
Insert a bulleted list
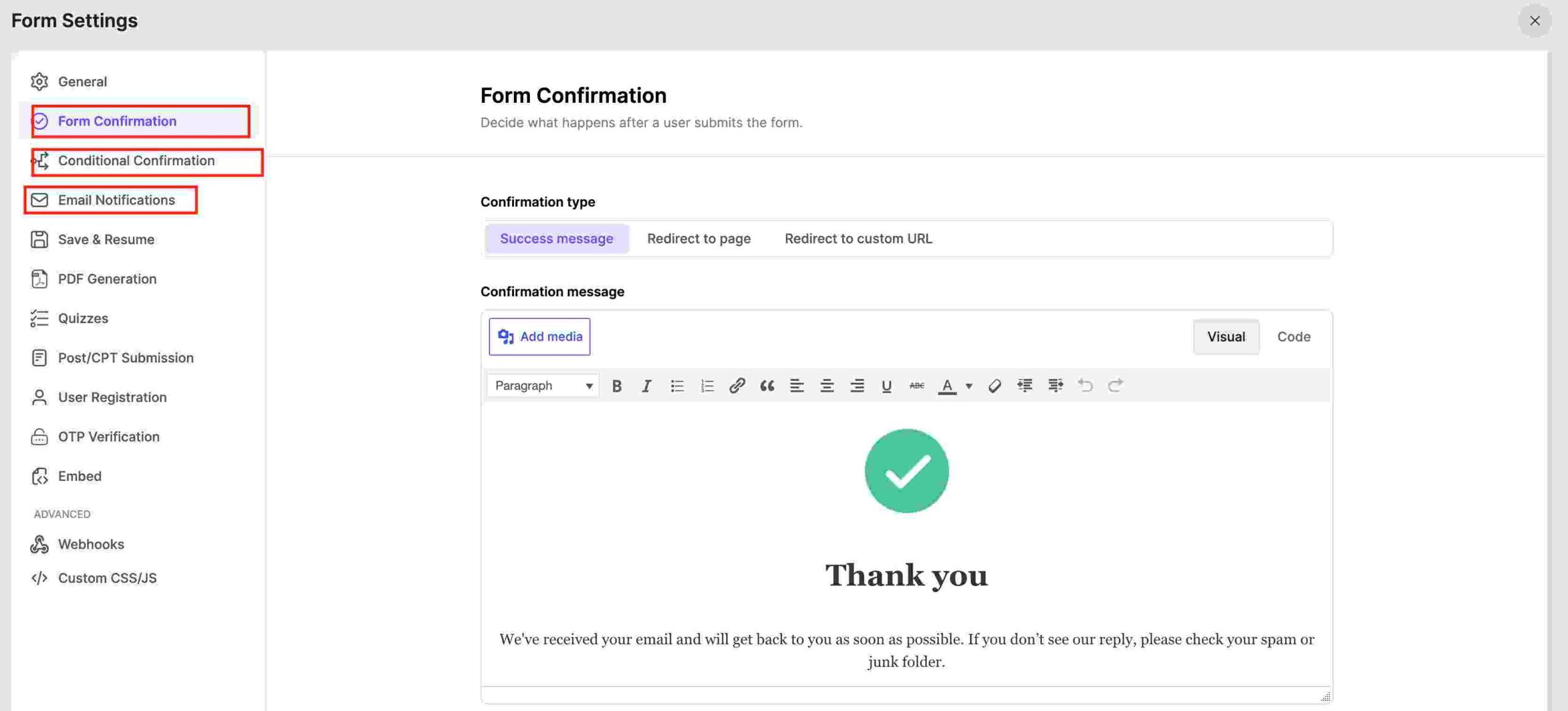click(676, 386)
